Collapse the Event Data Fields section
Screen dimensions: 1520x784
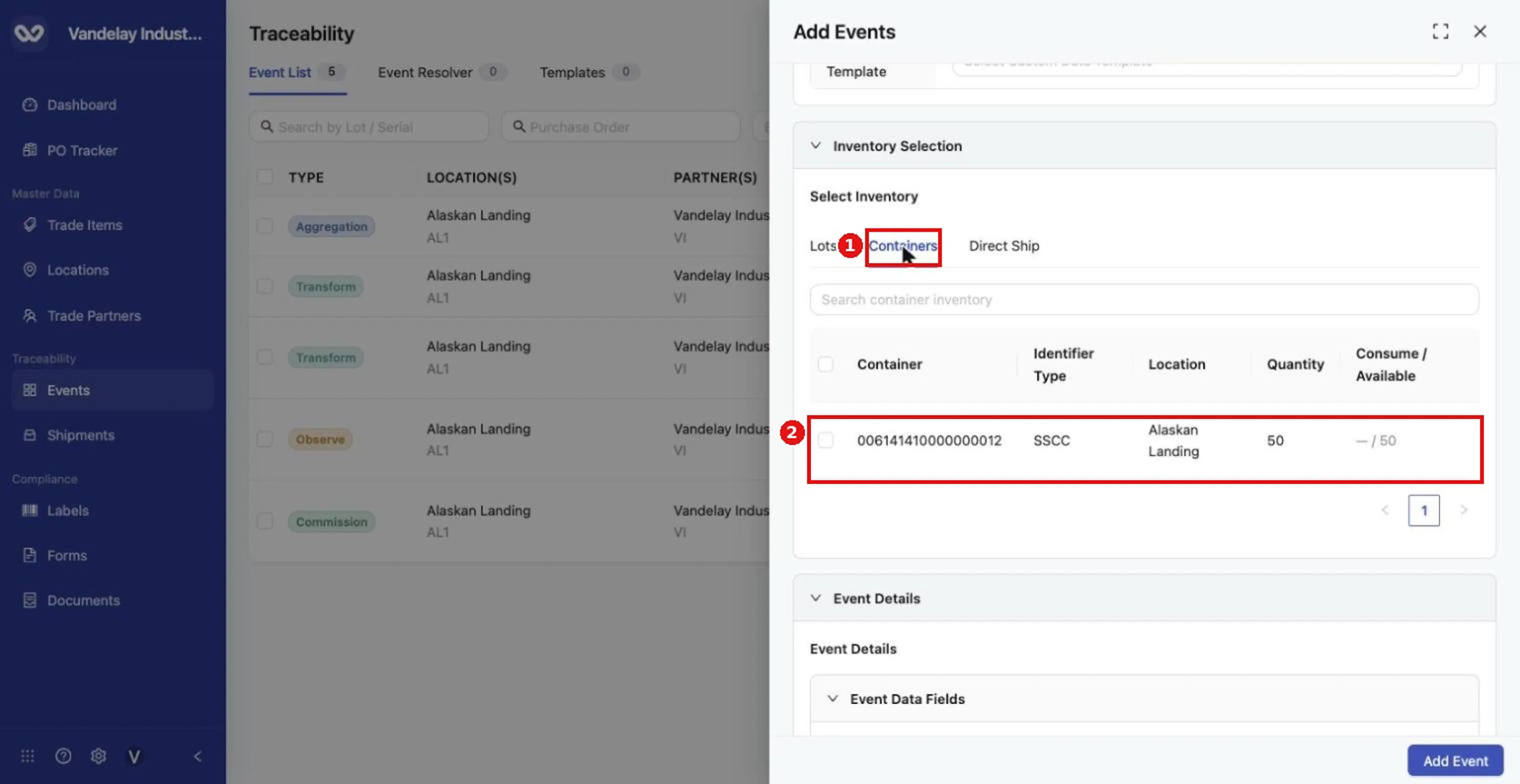[x=832, y=699]
